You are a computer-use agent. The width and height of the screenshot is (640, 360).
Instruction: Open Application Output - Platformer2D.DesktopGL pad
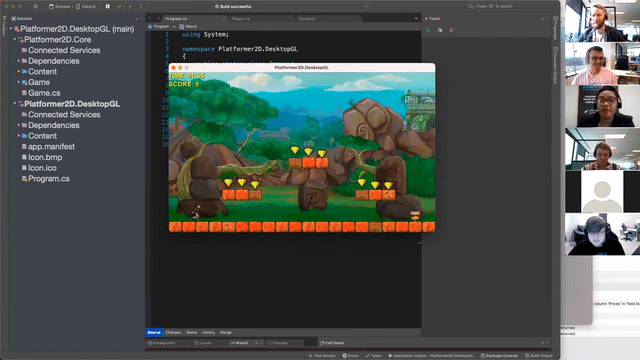(431, 356)
